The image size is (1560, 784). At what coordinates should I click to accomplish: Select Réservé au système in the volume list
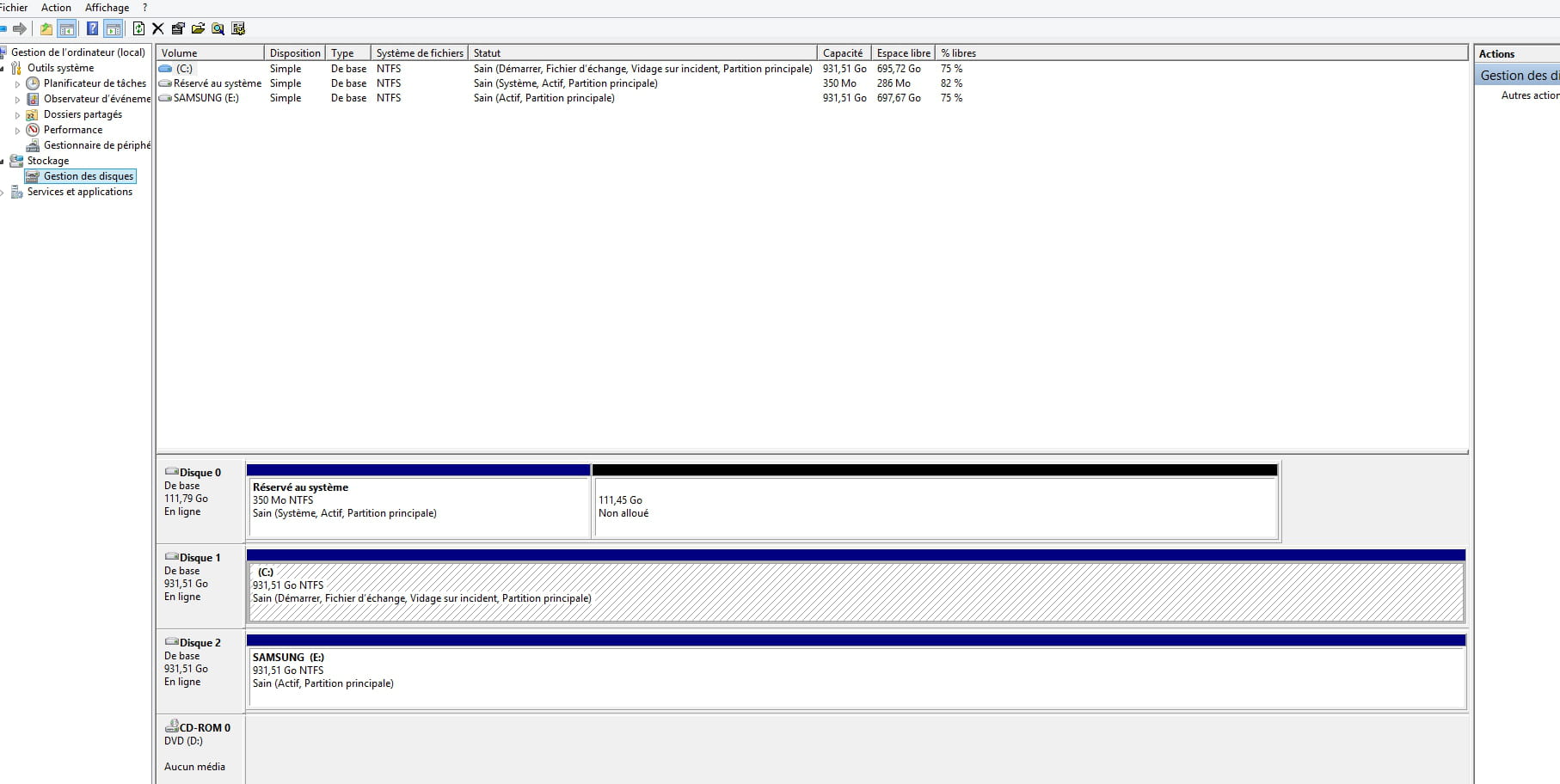(x=218, y=83)
